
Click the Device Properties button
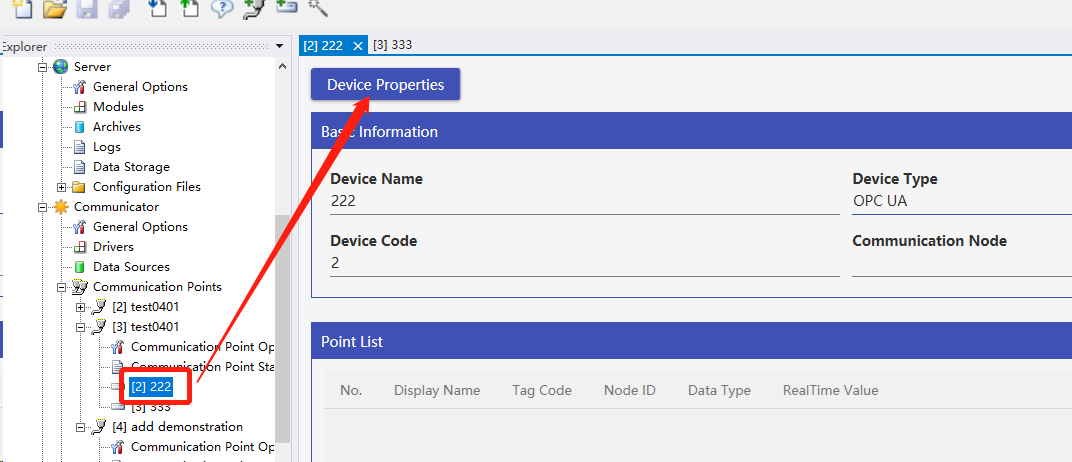point(385,85)
